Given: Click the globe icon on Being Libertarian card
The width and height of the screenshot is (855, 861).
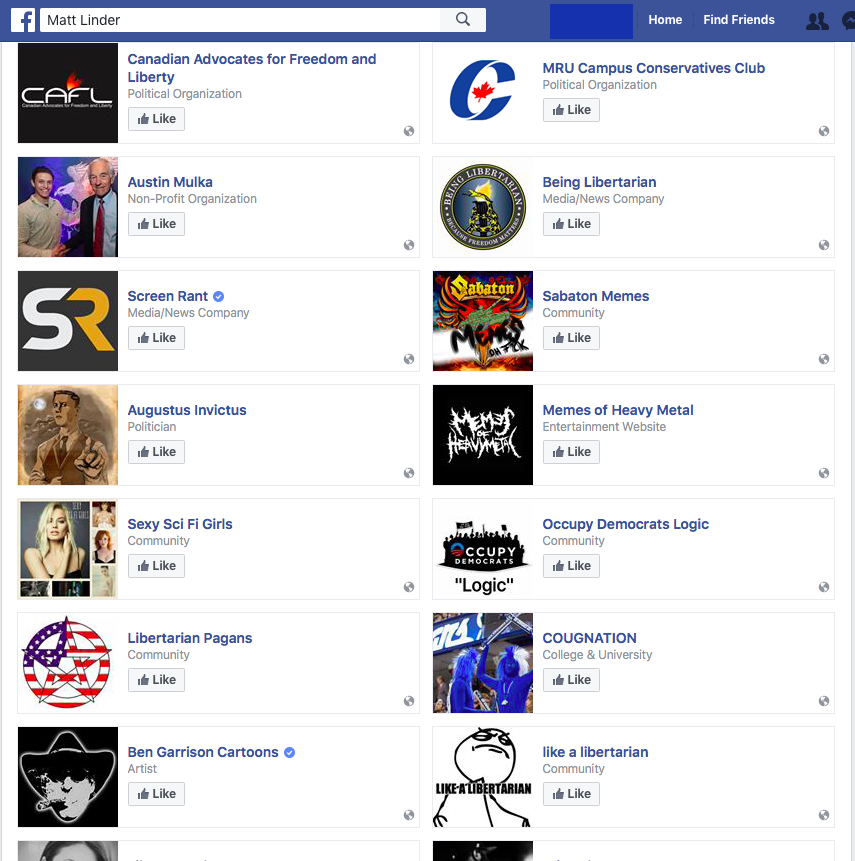Looking at the screenshot, I should 824,245.
